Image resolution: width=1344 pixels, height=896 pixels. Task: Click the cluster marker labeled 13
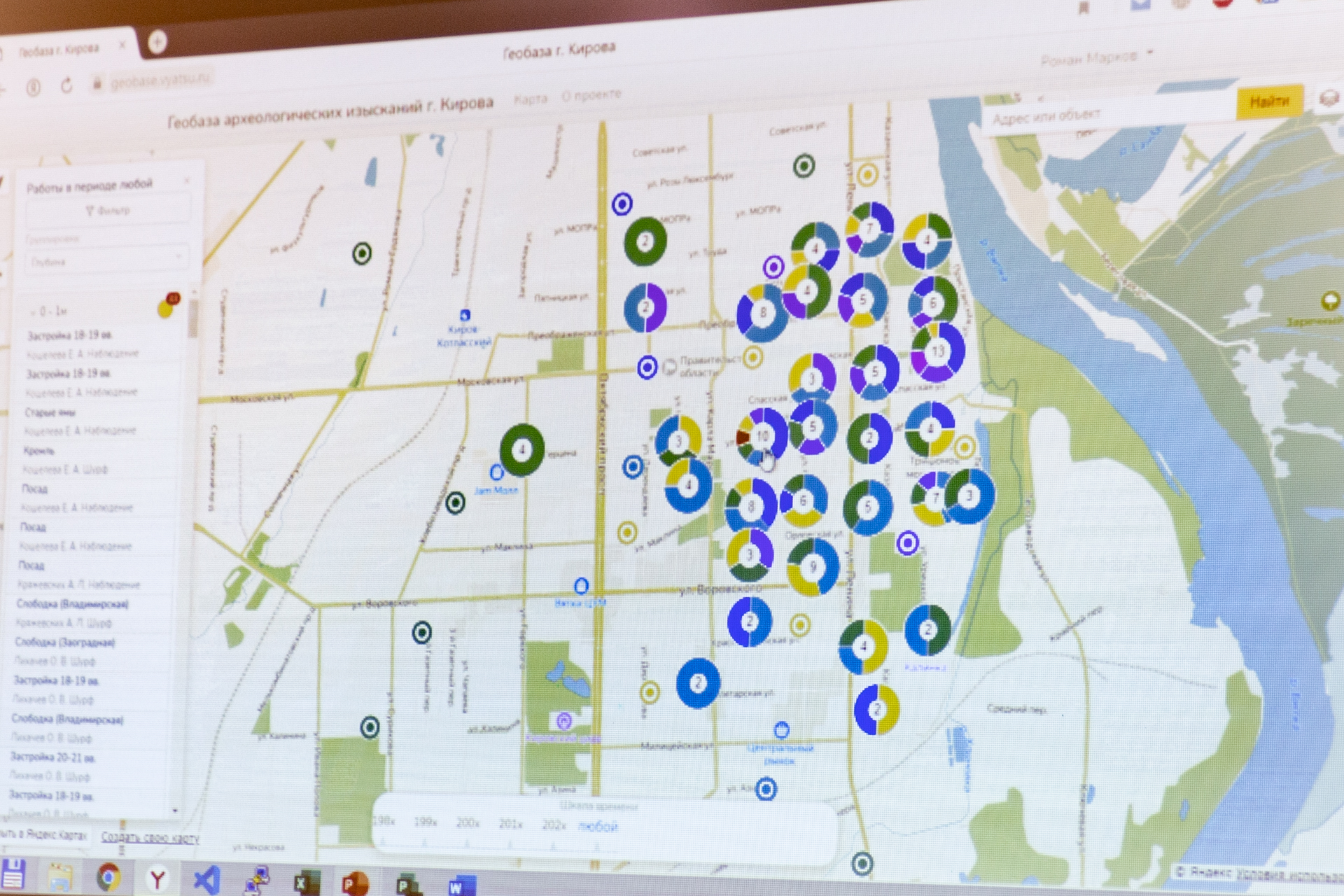(937, 351)
